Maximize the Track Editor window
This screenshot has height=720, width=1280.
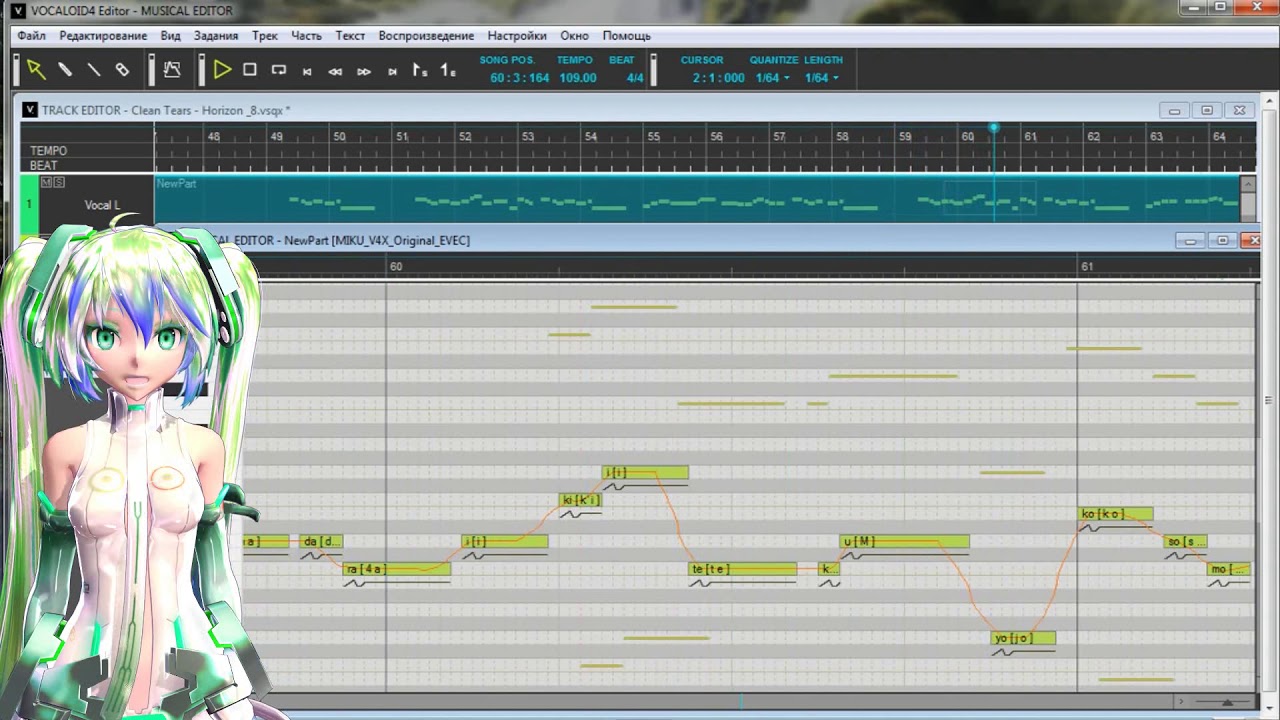coord(1207,110)
